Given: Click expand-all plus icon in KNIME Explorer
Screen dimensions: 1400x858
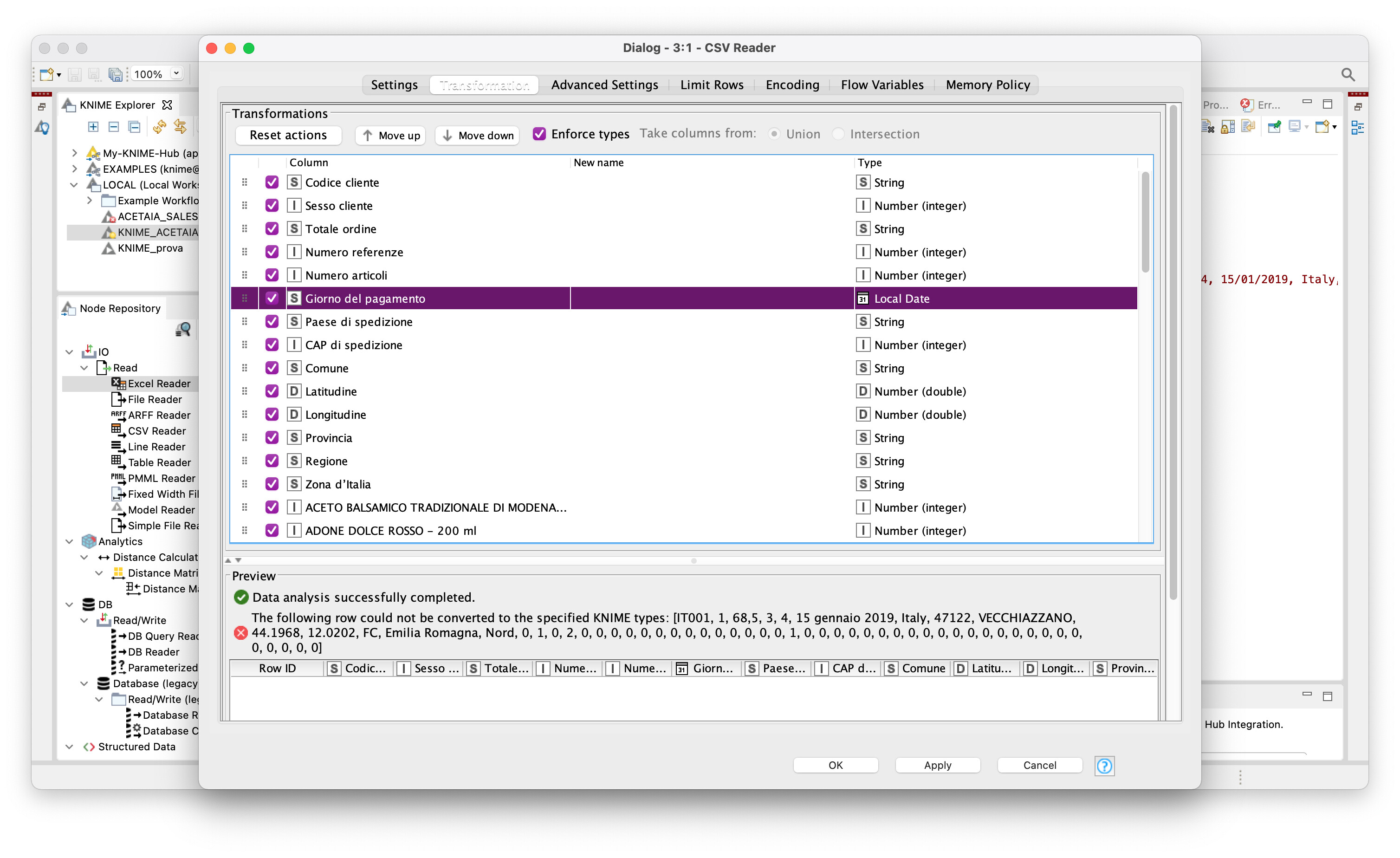Looking at the screenshot, I should click(x=93, y=127).
